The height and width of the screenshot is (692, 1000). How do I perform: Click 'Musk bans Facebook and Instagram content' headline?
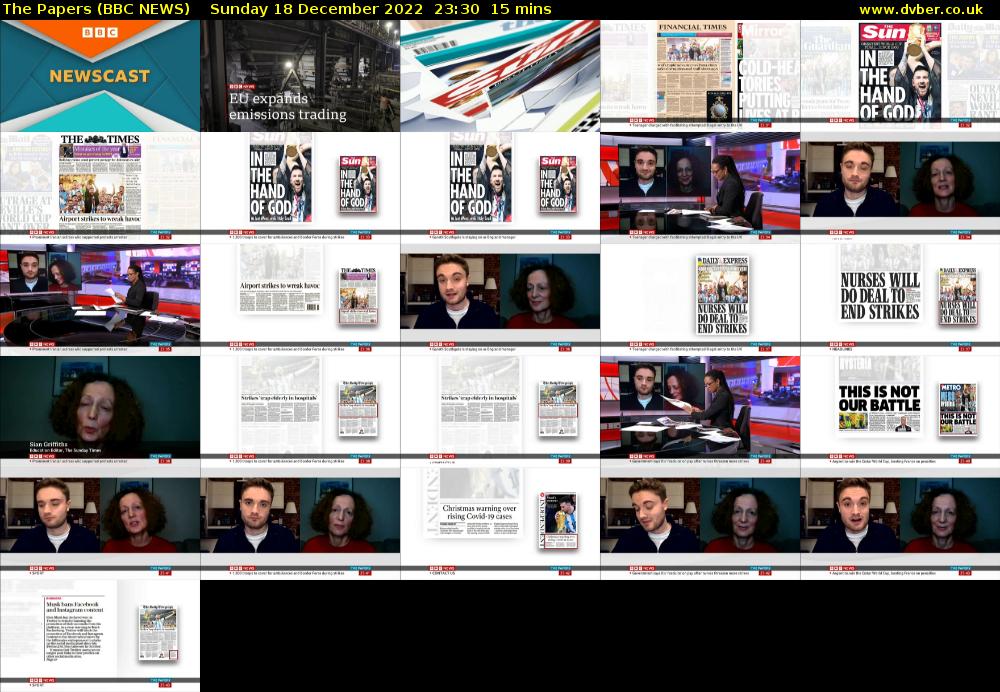[73, 607]
